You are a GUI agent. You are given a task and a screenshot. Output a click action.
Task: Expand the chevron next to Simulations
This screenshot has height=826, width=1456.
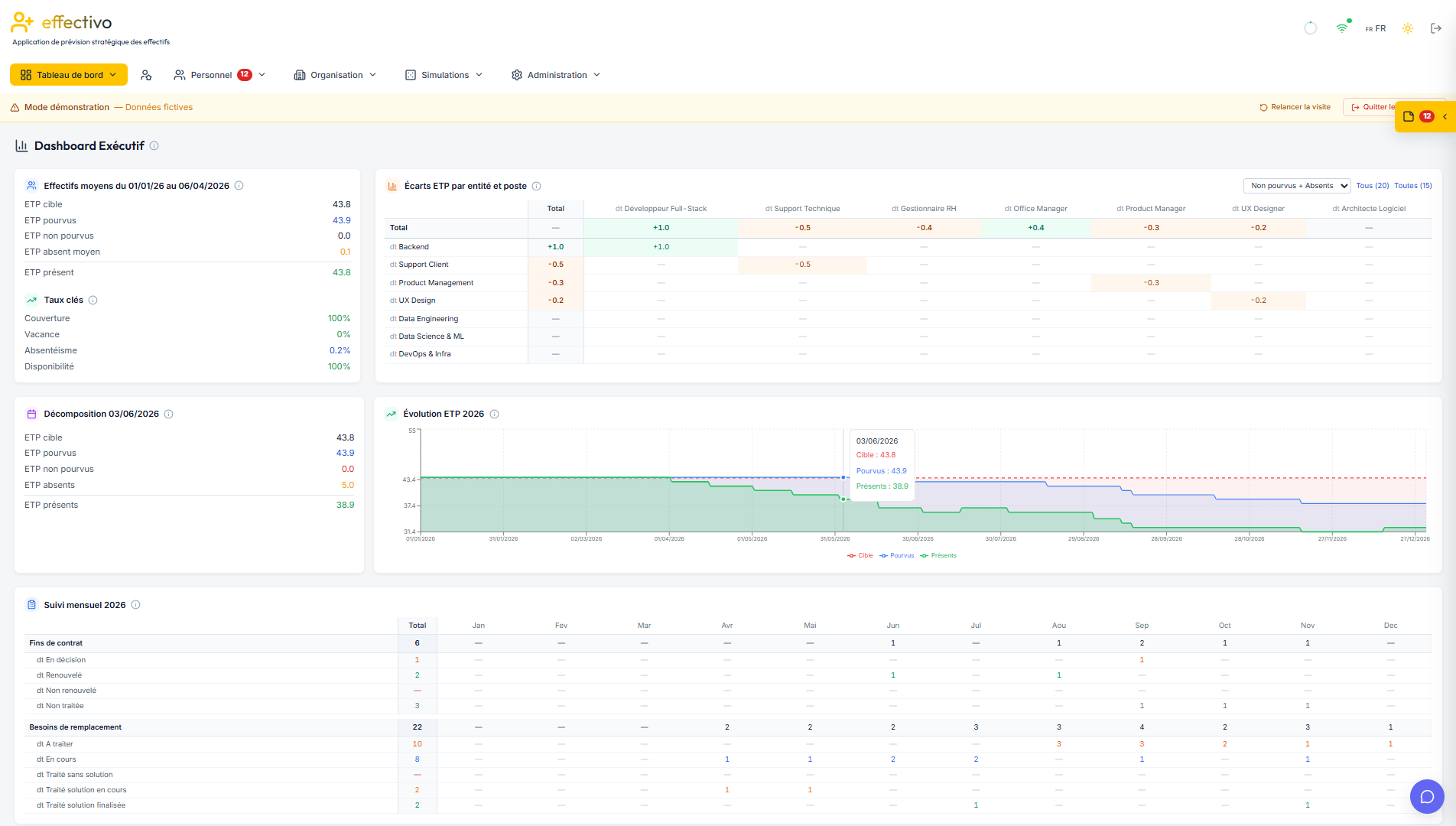[479, 75]
